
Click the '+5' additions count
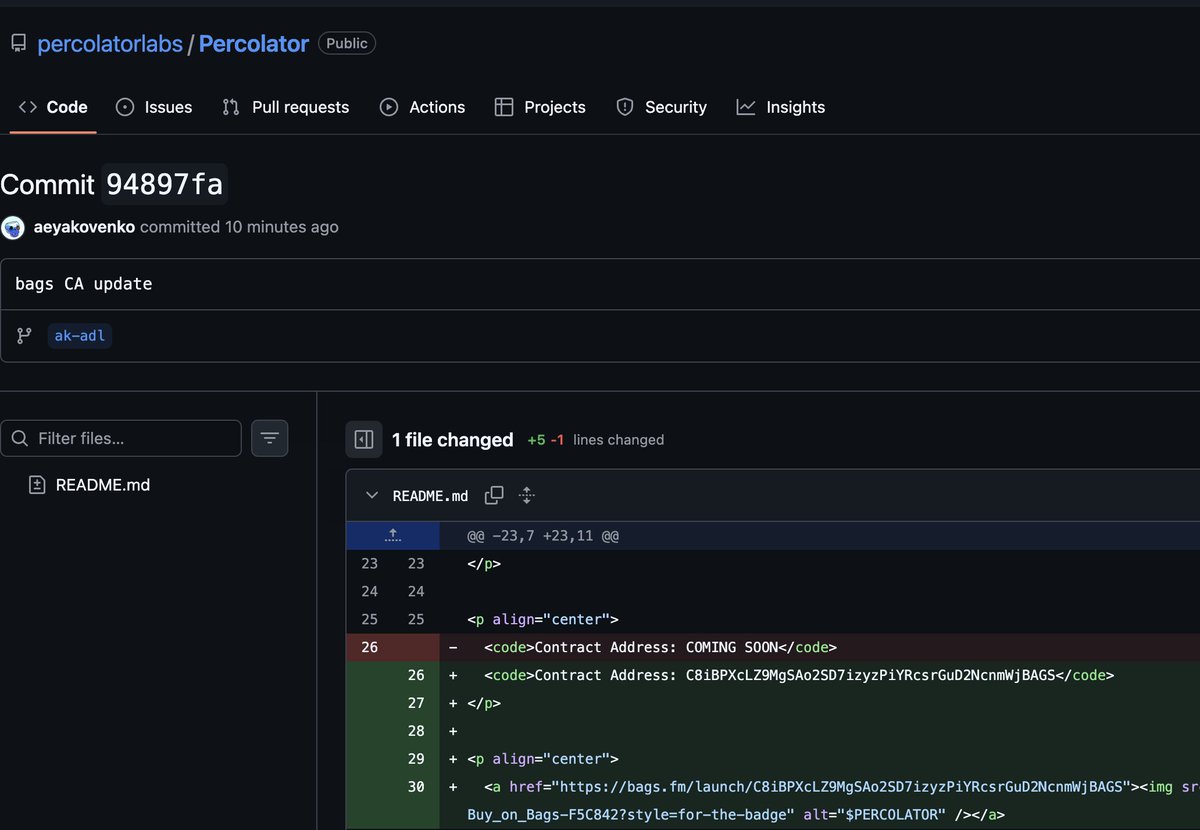click(x=536, y=439)
